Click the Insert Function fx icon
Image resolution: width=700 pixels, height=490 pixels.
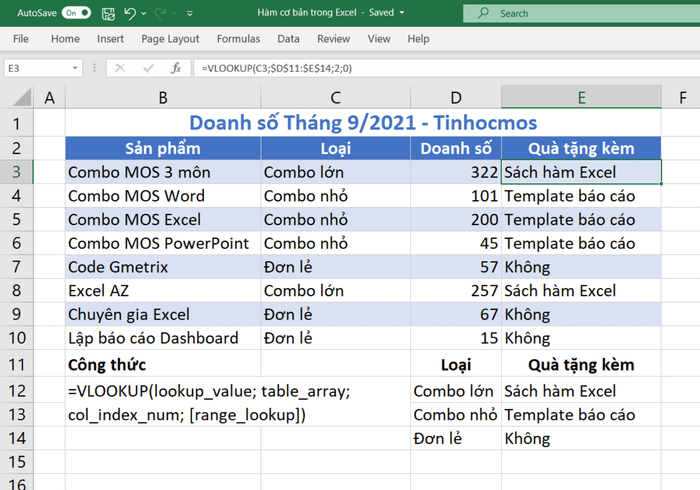pyautogui.click(x=176, y=68)
